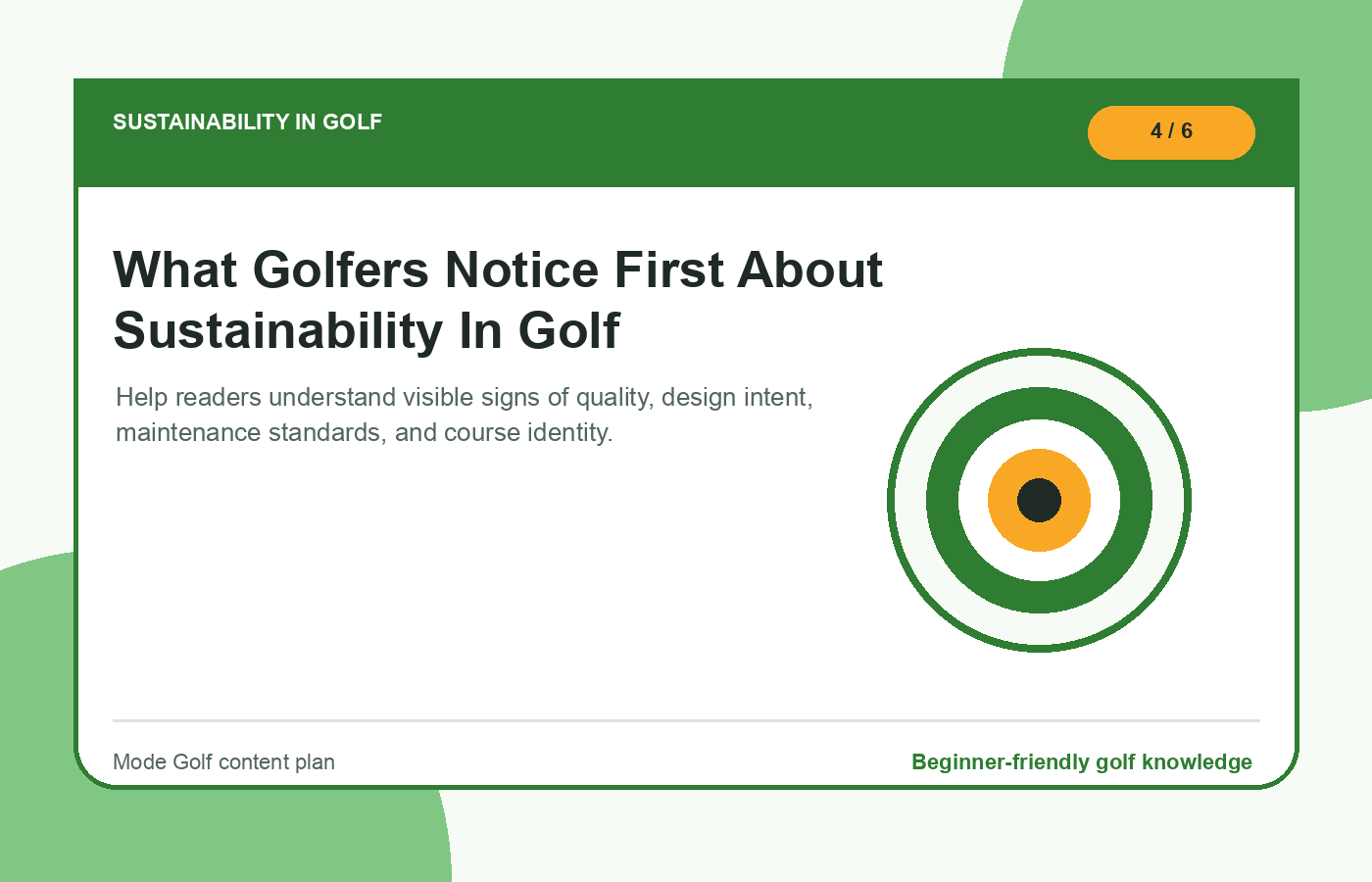
Task: Select the 'SUSTAINABILITY IN GOLF' header label
Action: click(x=247, y=122)
